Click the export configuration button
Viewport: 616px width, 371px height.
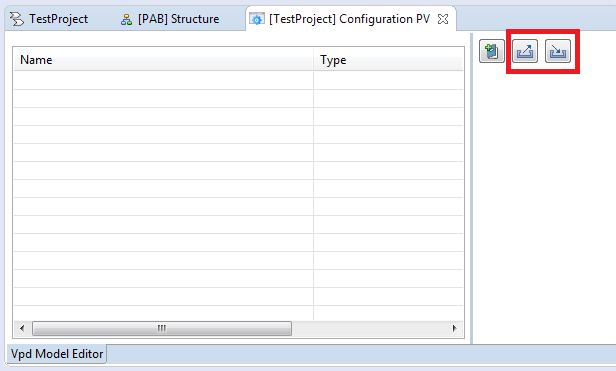coord(525,51)
